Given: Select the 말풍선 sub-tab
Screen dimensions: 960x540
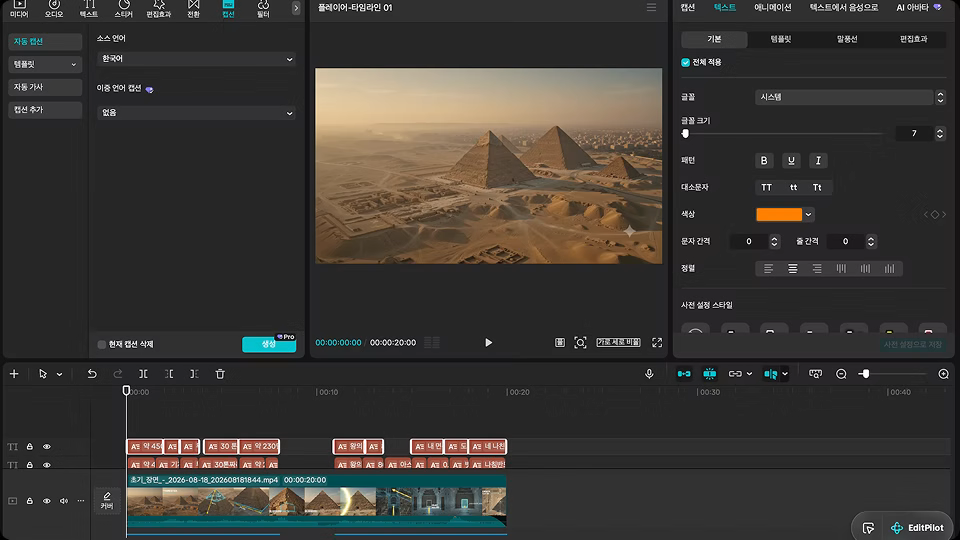Looking at the screenshot, I should coord(847,39).
